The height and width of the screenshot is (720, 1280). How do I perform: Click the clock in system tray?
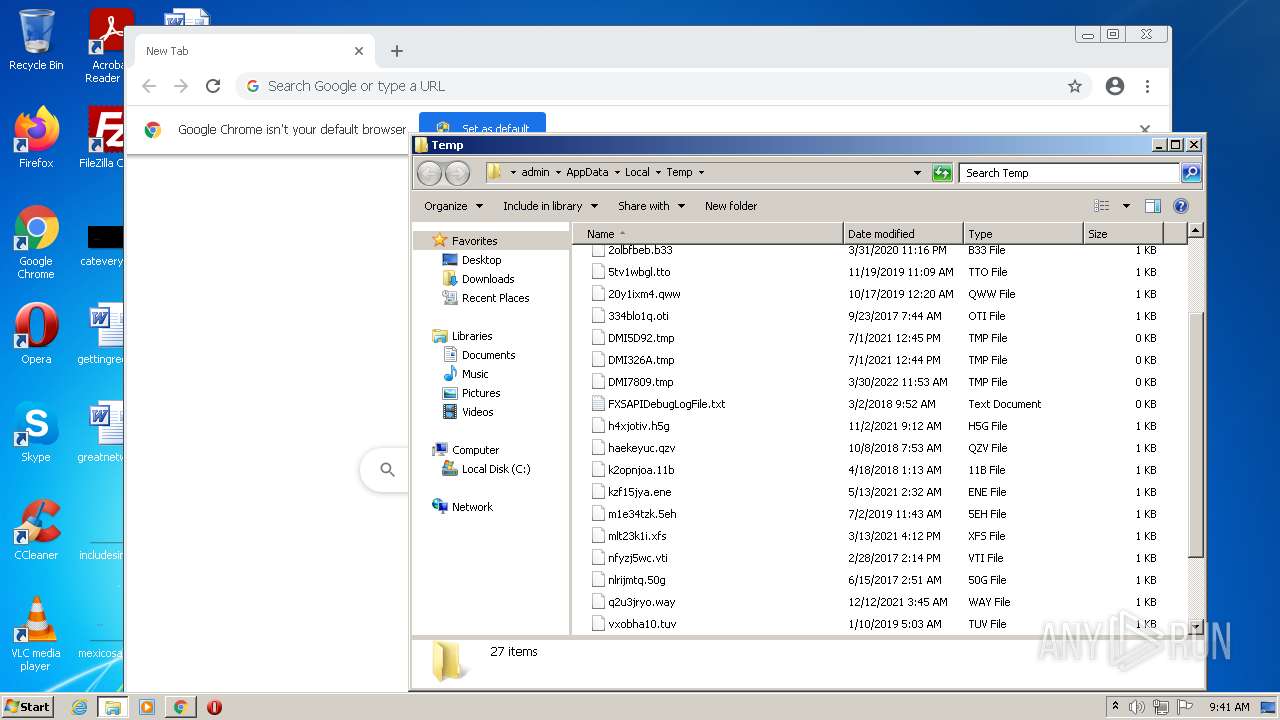click(1229, 707)
